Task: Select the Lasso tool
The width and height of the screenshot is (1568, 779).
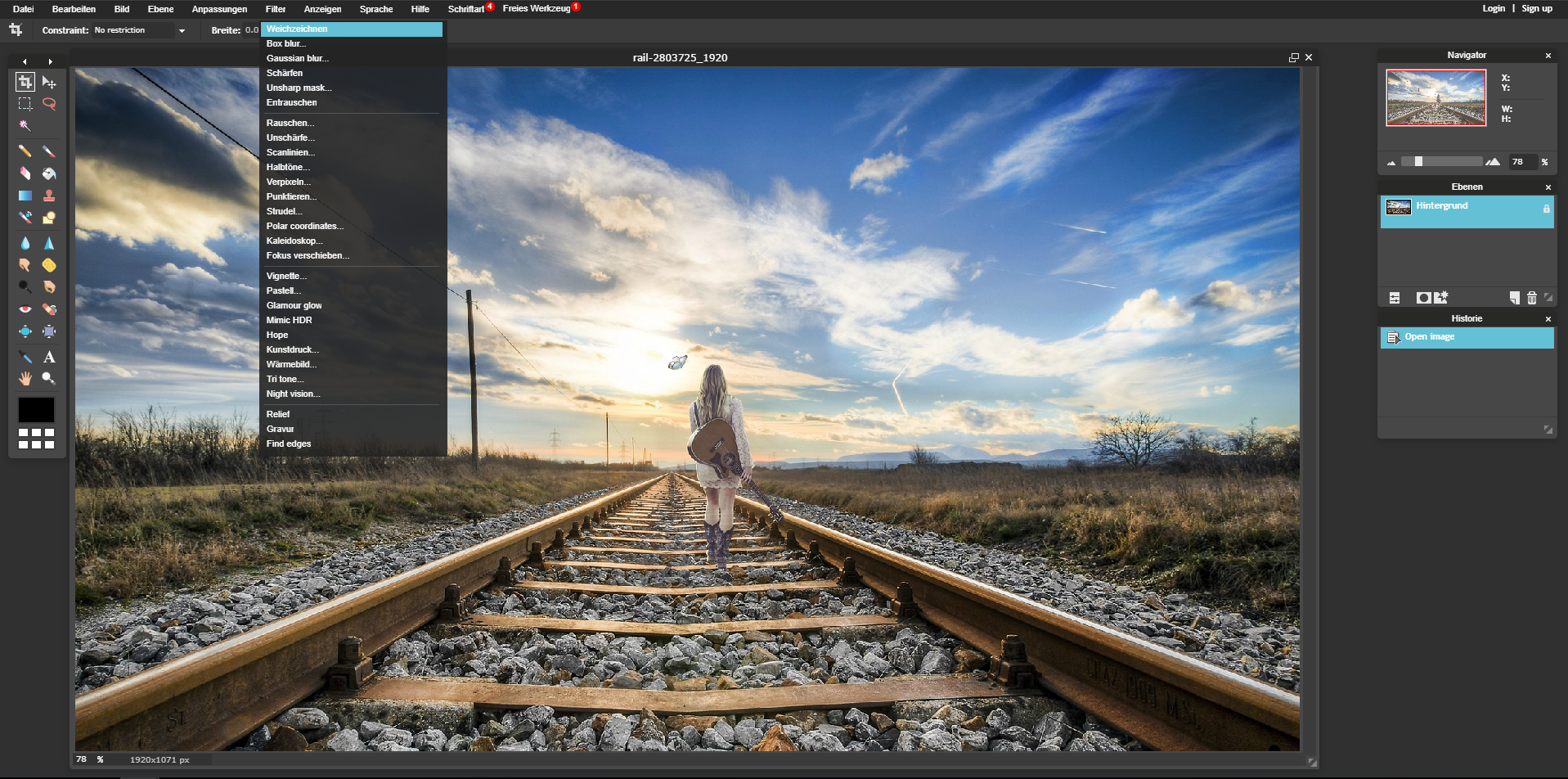Action: tap(49, 104)
